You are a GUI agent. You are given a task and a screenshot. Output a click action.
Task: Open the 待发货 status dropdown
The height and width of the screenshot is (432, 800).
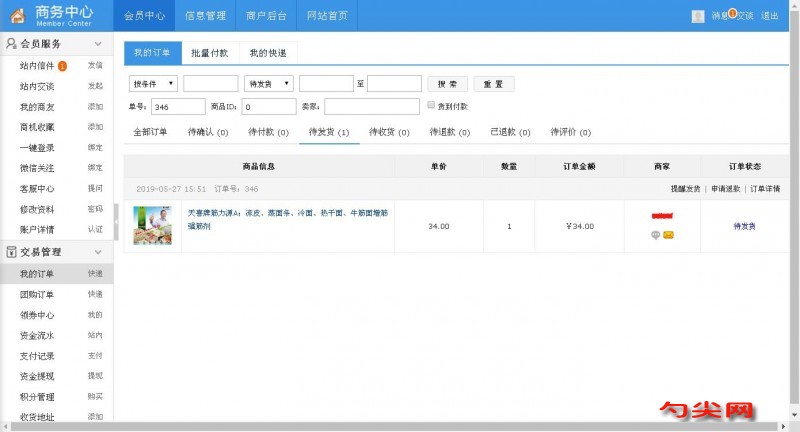tap(269, 84)
